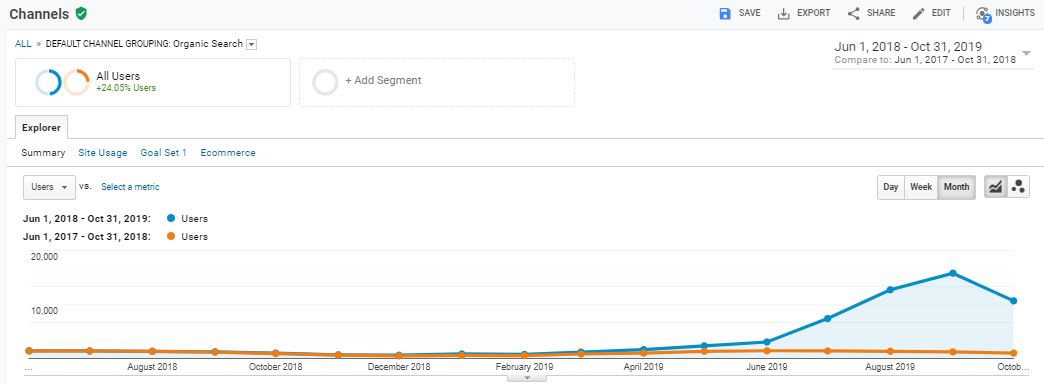
Task: Open the Organic Search channel grouping dropdown
Action: tap(252, 45)
